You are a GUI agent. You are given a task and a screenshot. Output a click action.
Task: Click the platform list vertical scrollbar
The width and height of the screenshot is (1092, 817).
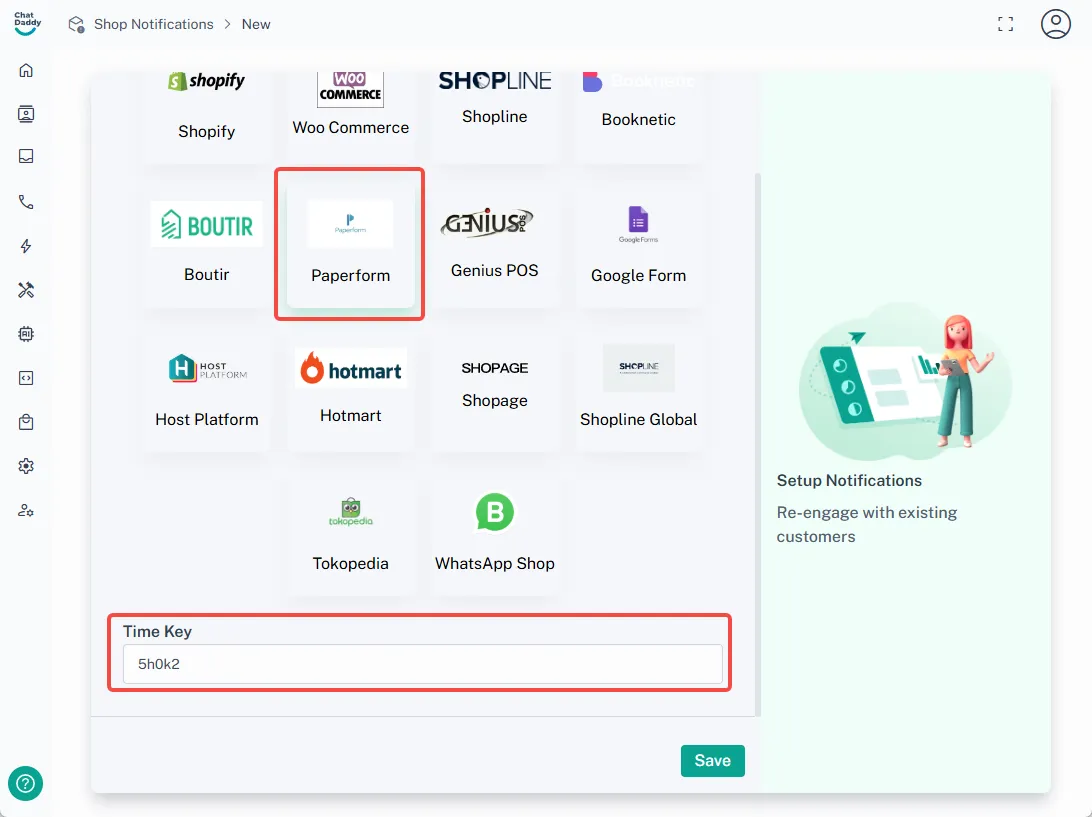[x=758, y=440]
